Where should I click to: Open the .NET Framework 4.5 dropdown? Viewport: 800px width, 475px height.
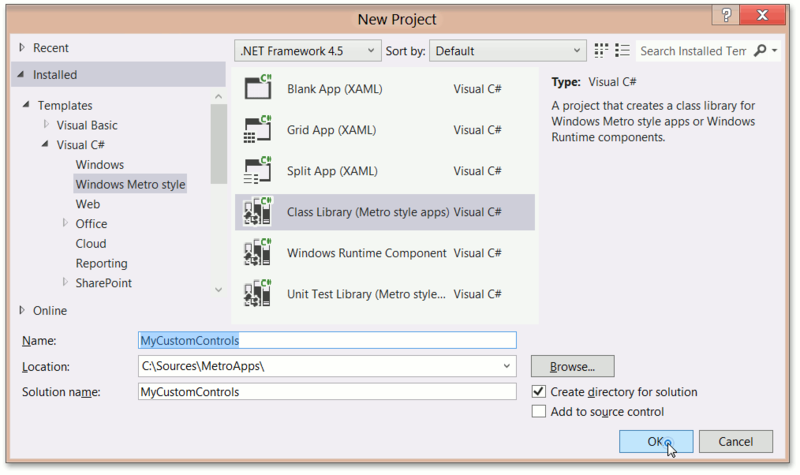pos(308,51)
